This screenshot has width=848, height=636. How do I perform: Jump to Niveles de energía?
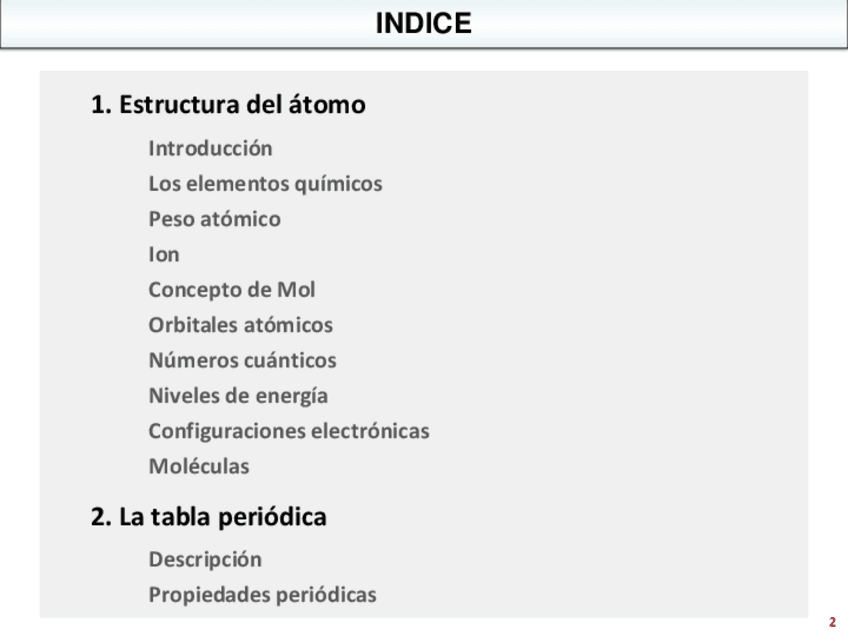point(238,396)
